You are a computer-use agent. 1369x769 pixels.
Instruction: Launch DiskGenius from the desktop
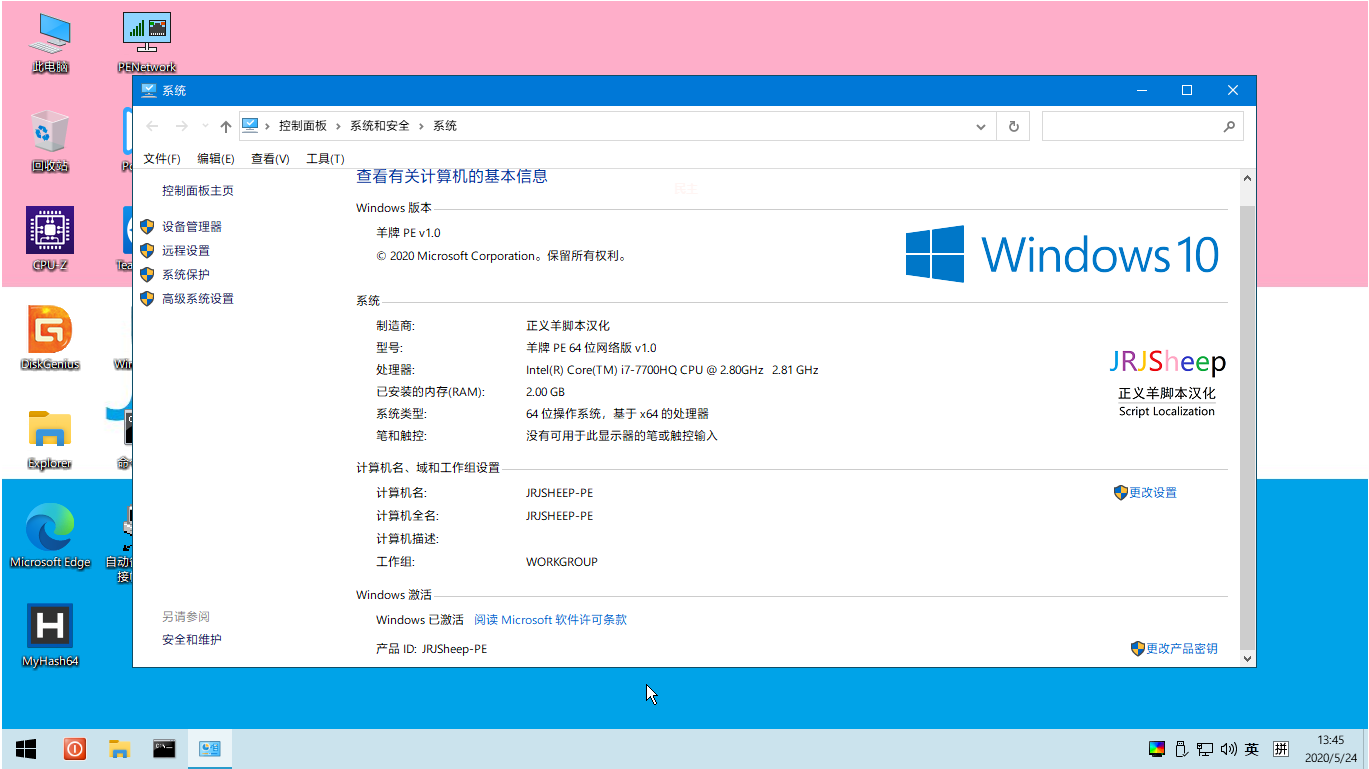pos(50,339)
